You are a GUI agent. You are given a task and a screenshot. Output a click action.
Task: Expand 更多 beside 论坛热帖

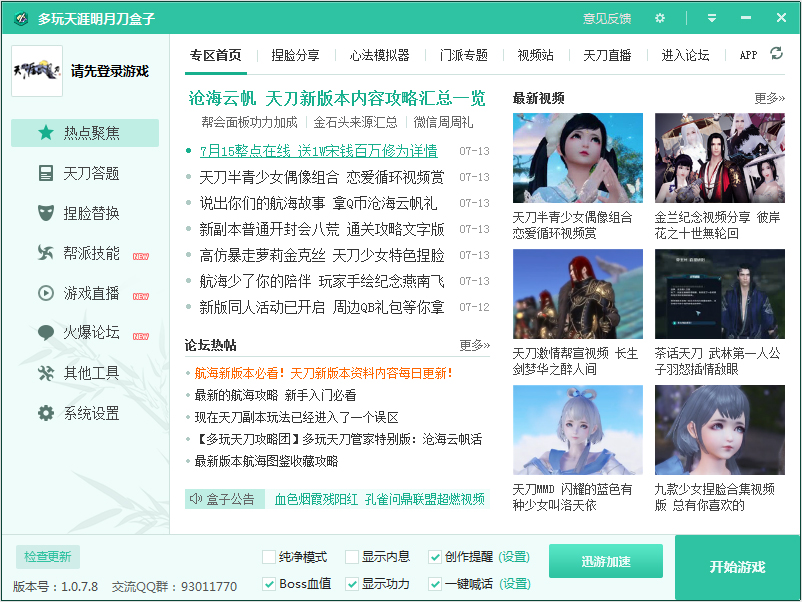point(474,345)
